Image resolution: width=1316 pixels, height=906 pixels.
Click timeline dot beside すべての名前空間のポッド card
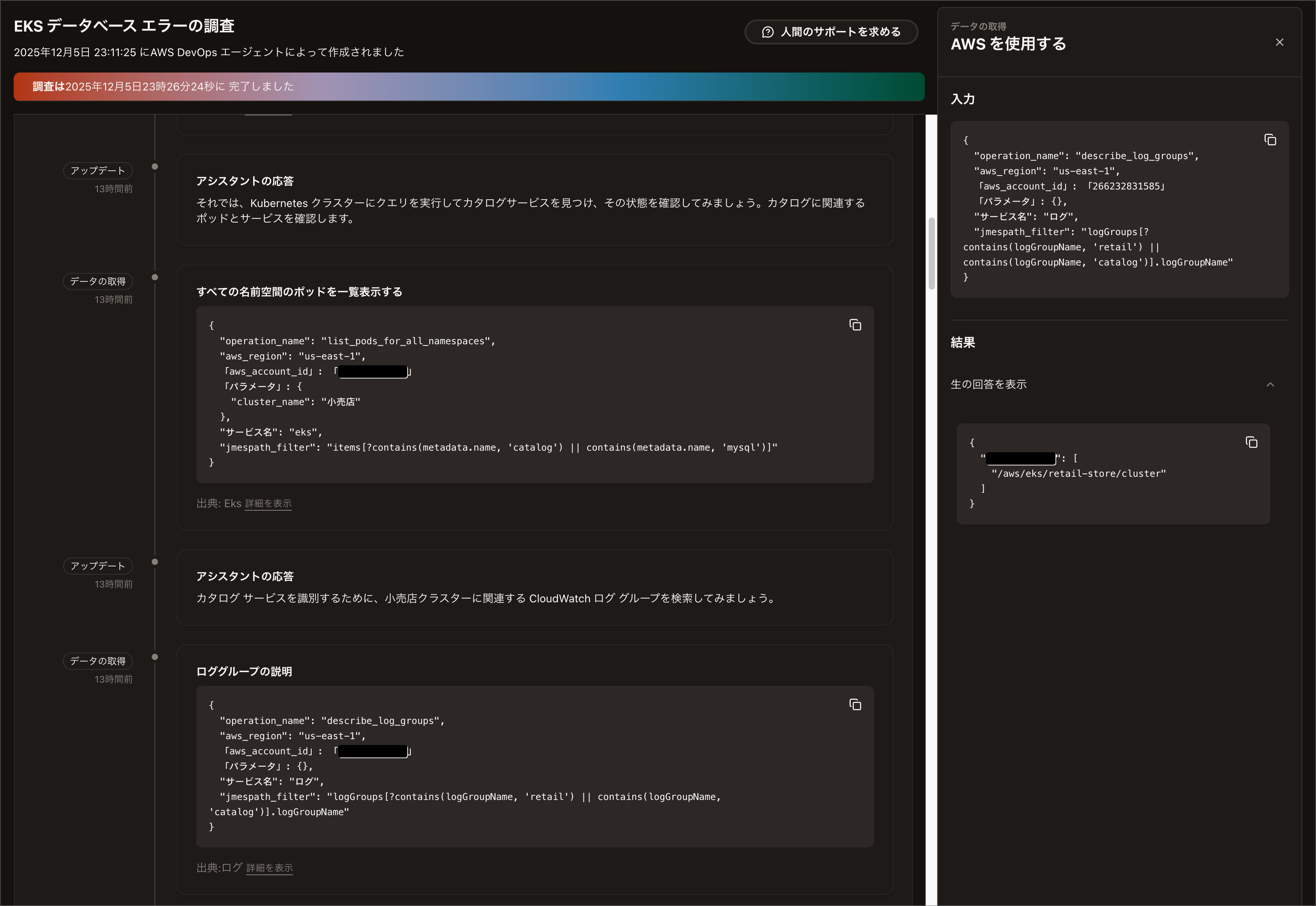(x=154, y=278)
